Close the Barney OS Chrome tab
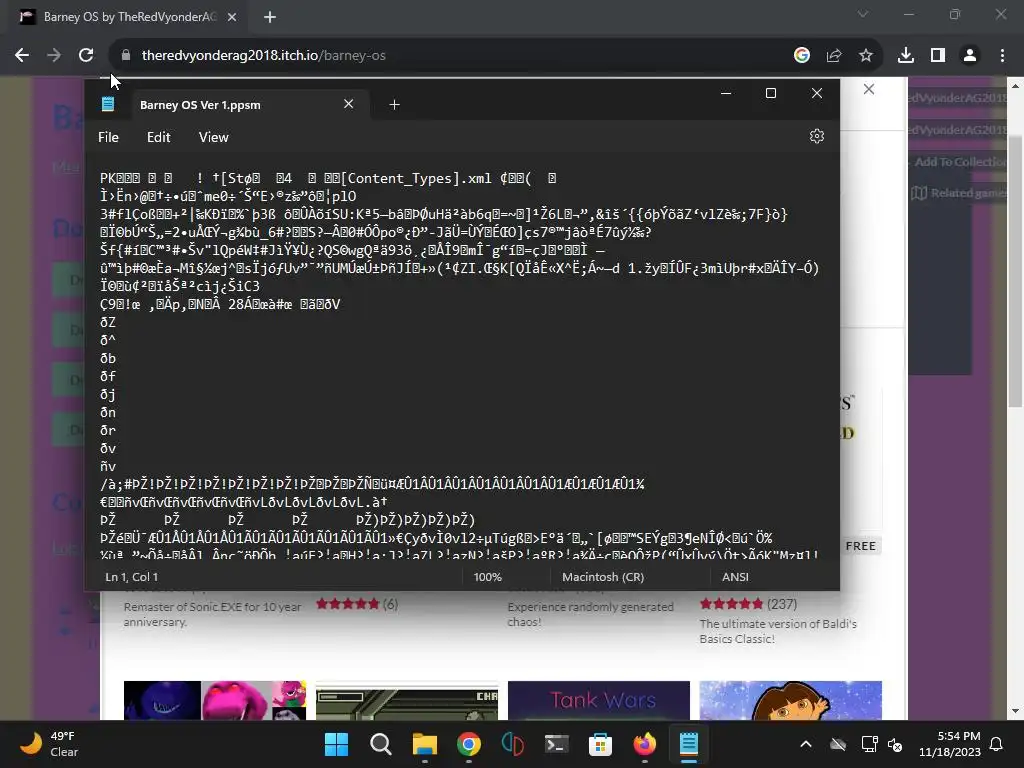 (x=232, y=17)
